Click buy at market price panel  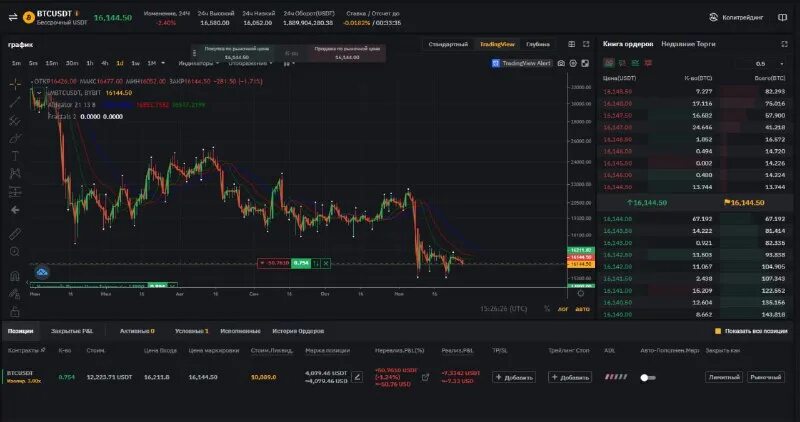point(236,53)
